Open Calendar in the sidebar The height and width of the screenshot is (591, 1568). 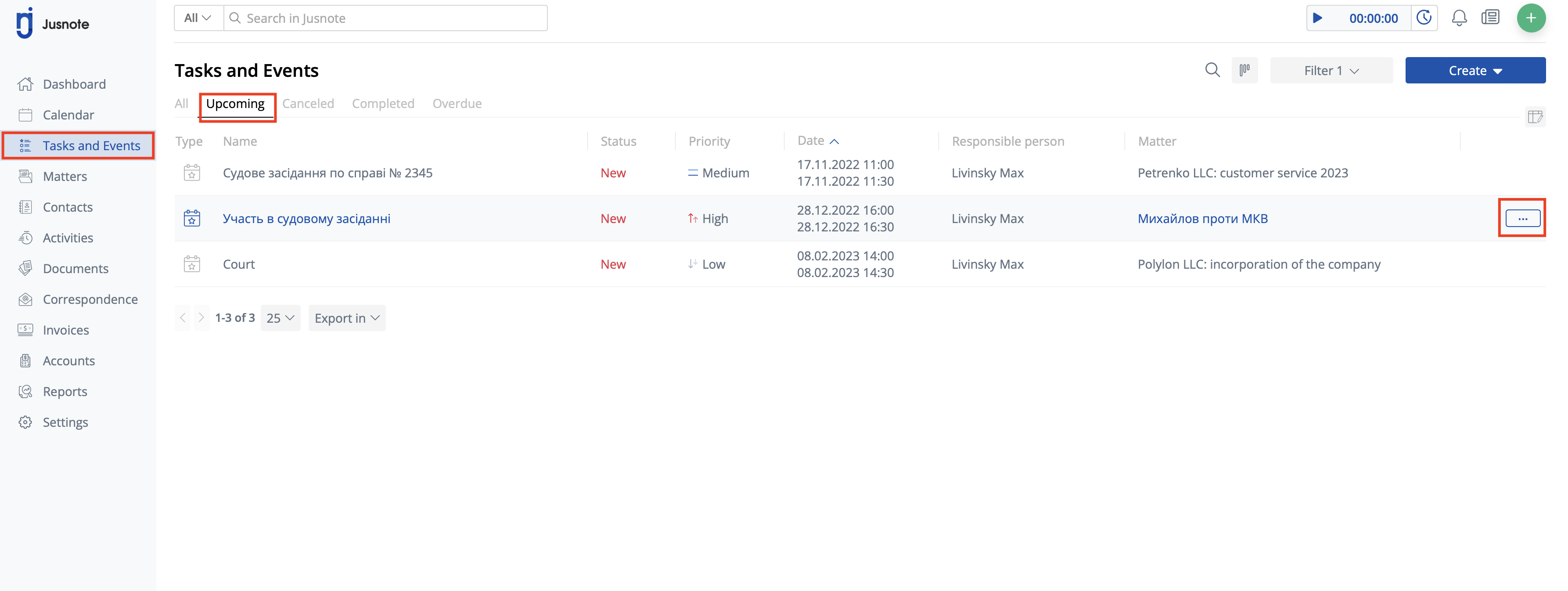click(78, 115)
